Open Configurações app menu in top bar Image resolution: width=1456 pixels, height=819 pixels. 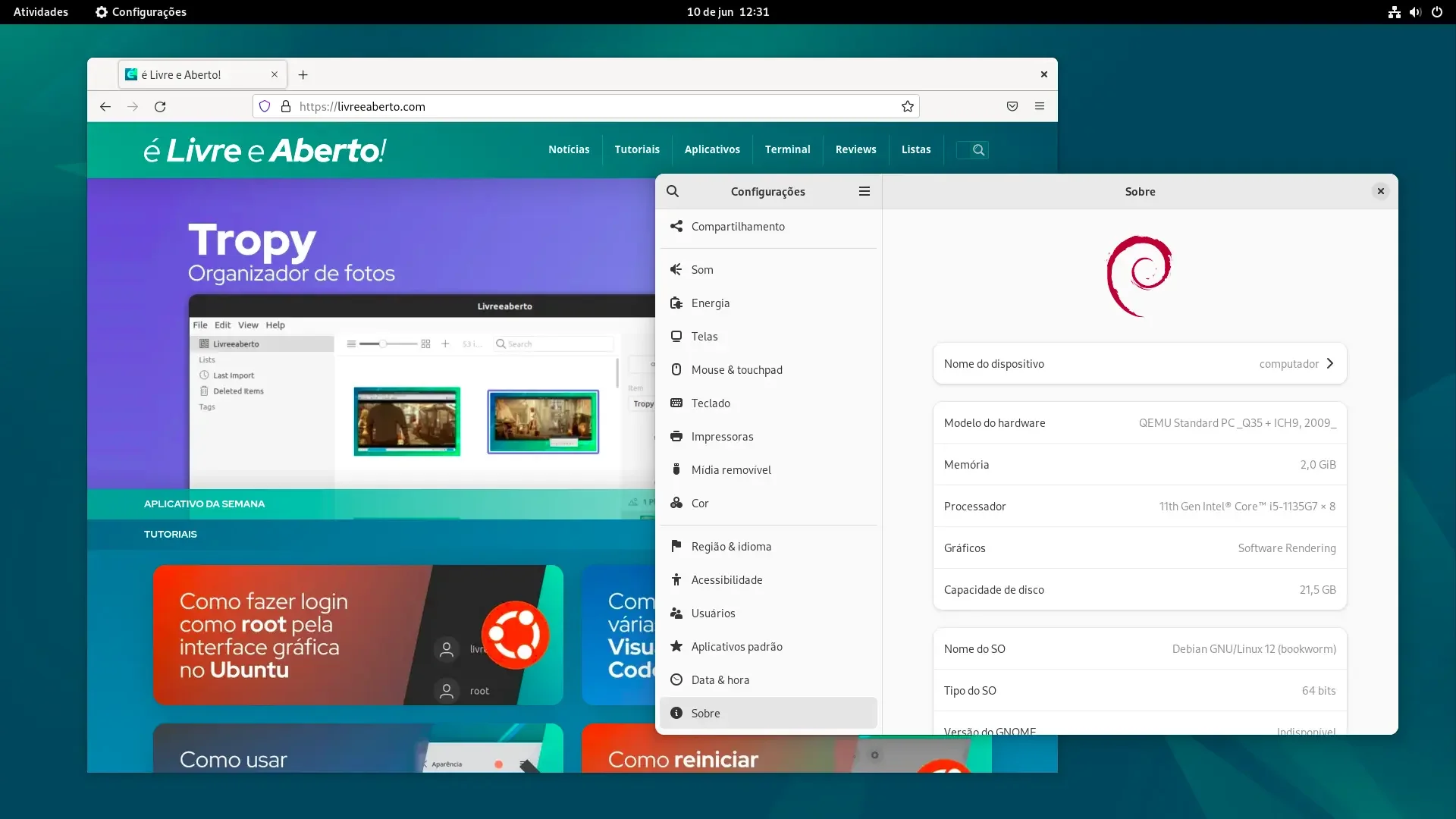pyautogui.click(x=141, y=12)
